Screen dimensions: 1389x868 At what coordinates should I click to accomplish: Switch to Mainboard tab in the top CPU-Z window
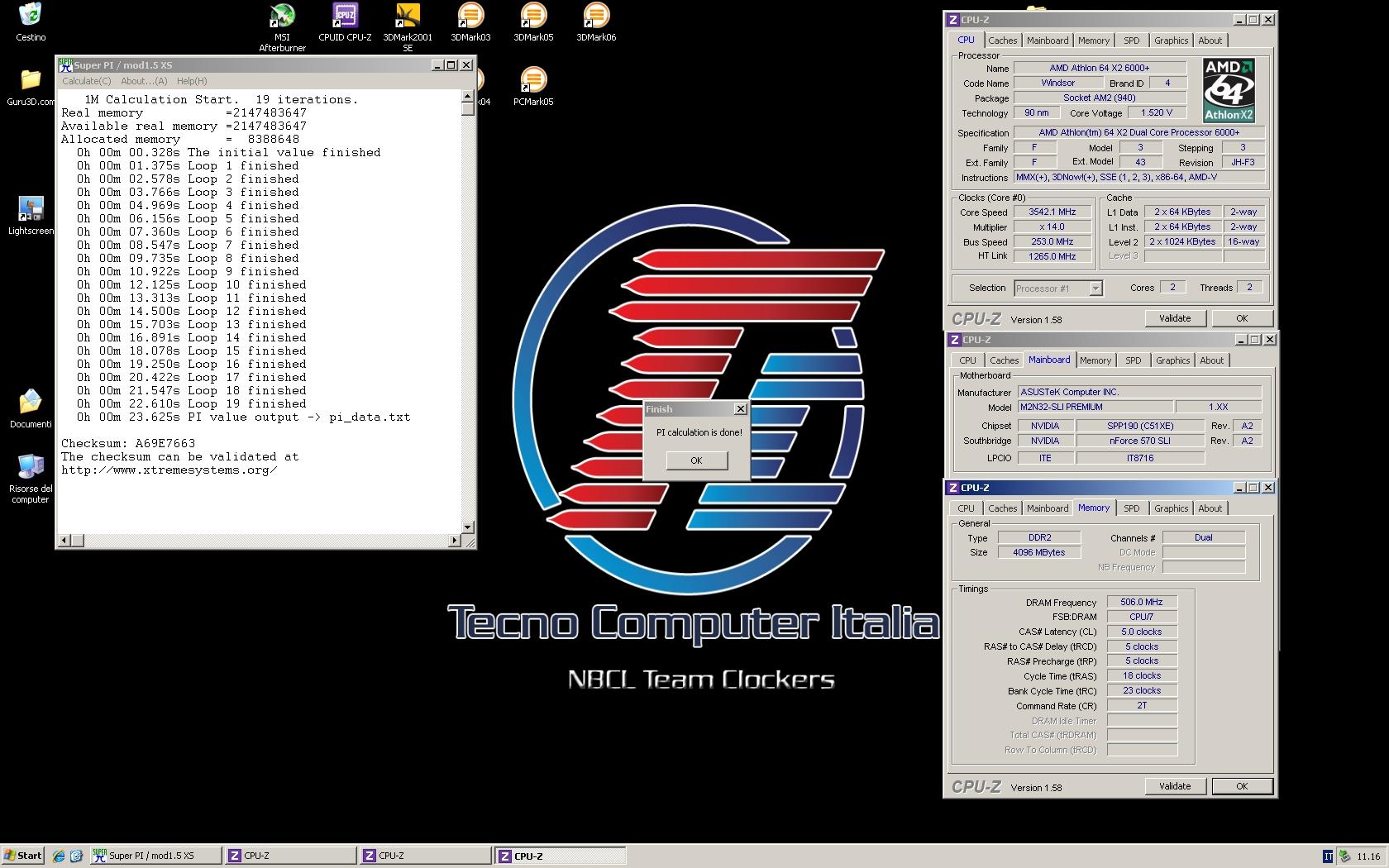tap(1048, 41)
